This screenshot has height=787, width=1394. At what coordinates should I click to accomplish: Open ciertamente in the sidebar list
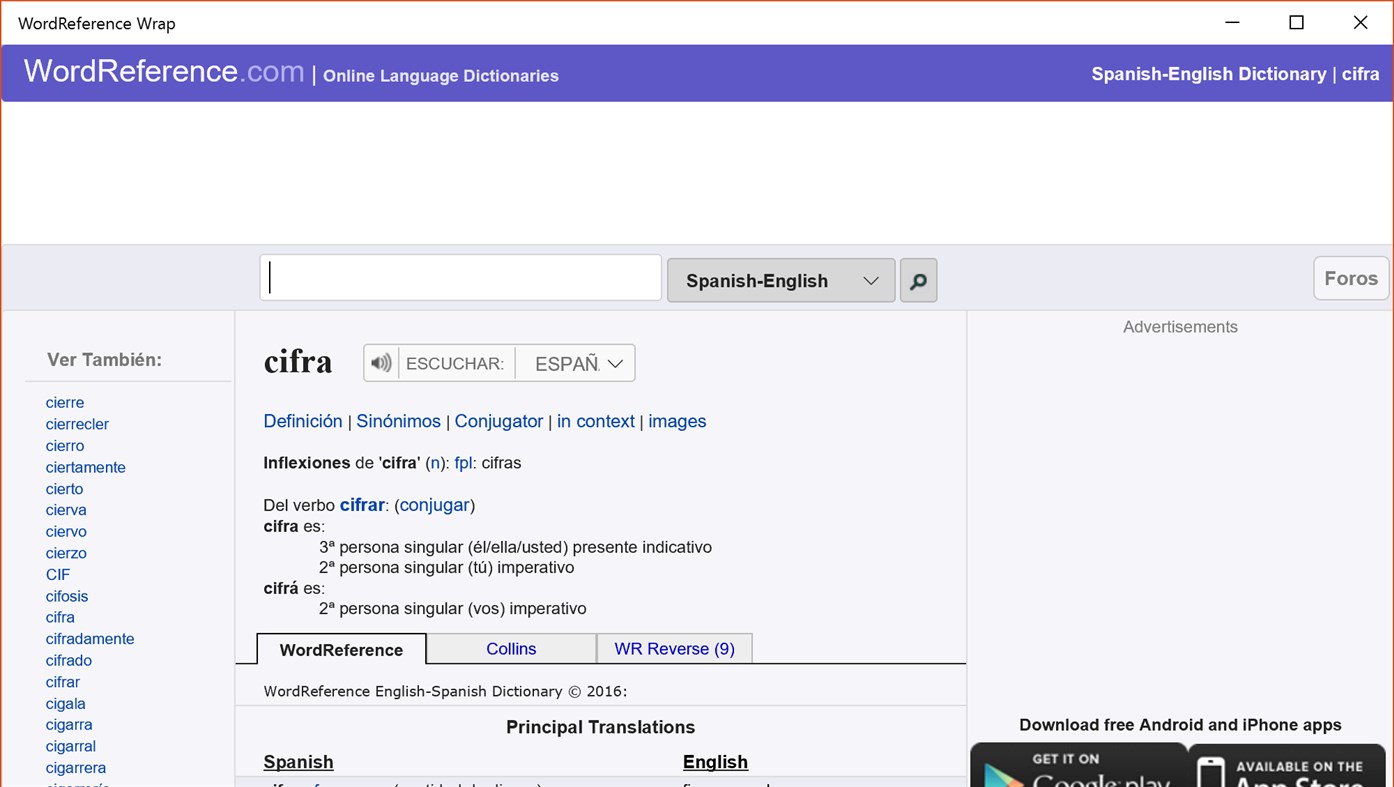tap(85, 467)
